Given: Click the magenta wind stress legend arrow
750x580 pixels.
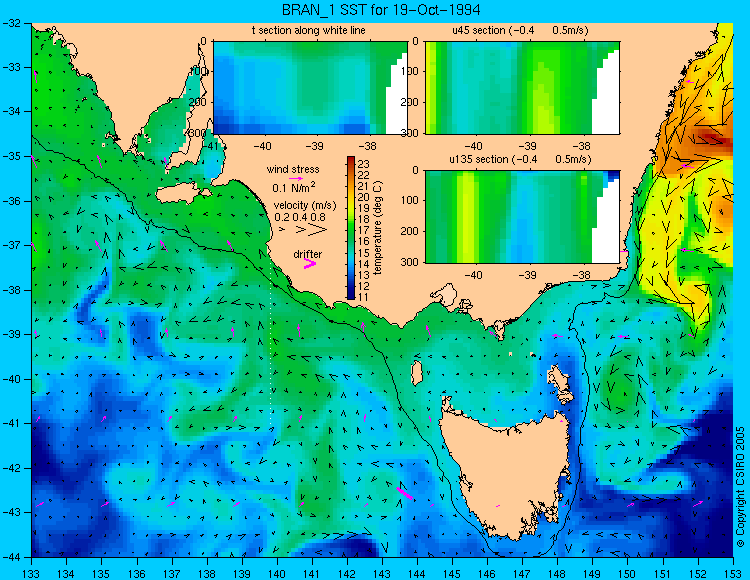Looking at the screenshot, I should (295, 178).
